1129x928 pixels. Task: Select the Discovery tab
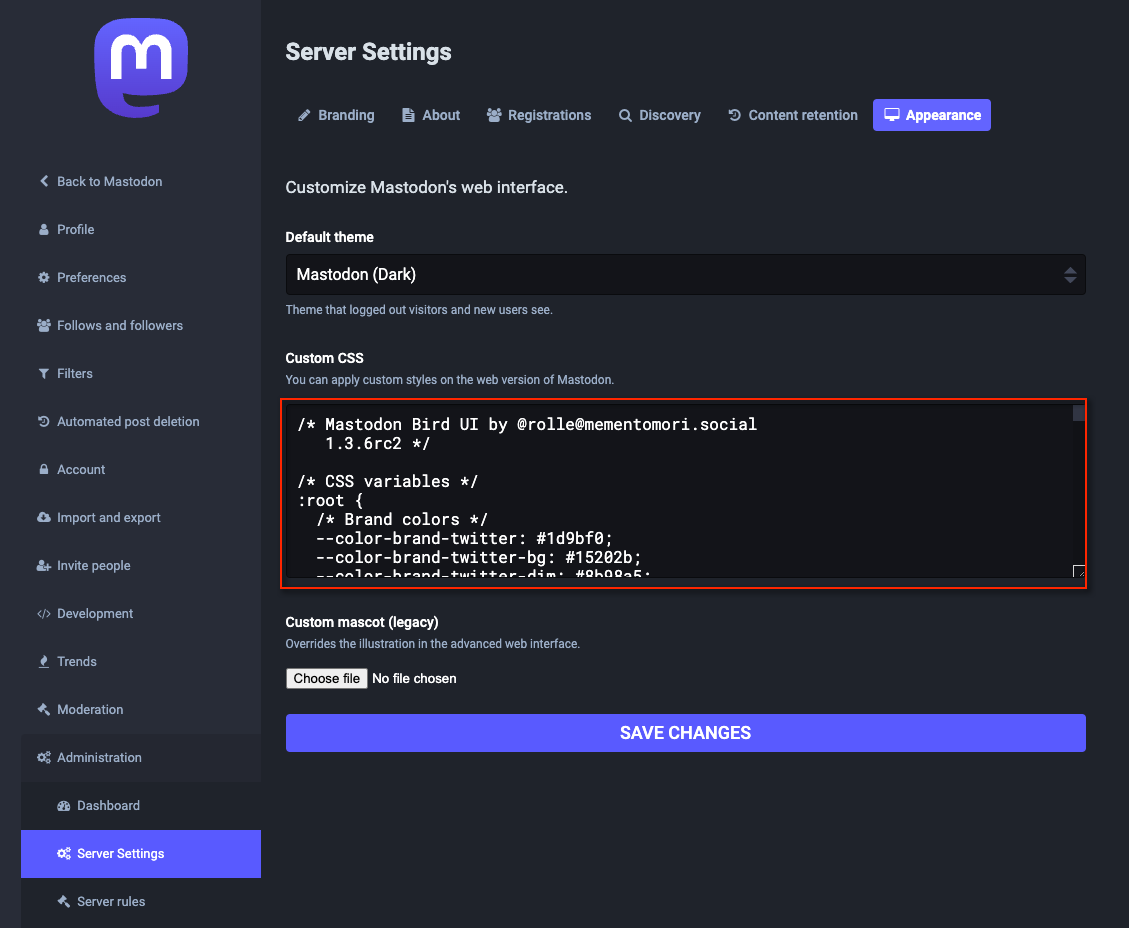(x=660, y=115)
